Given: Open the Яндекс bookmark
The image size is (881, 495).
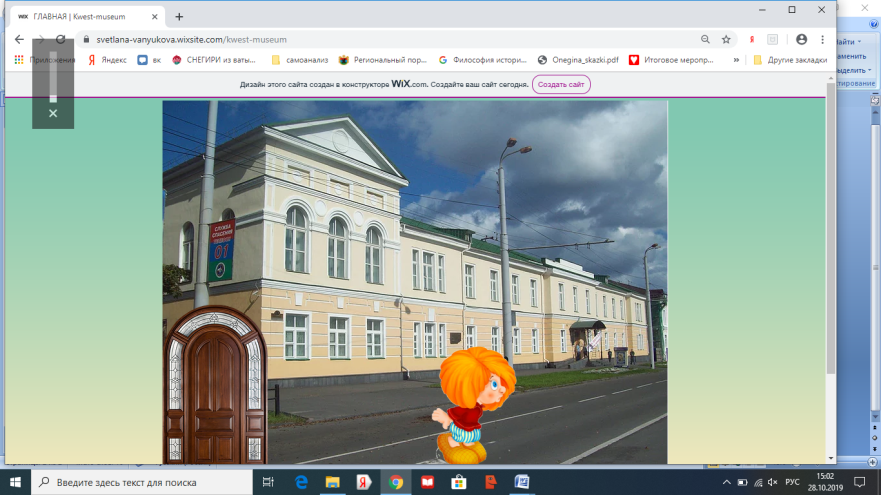Looking at the screenshot, I should (107, 60).
